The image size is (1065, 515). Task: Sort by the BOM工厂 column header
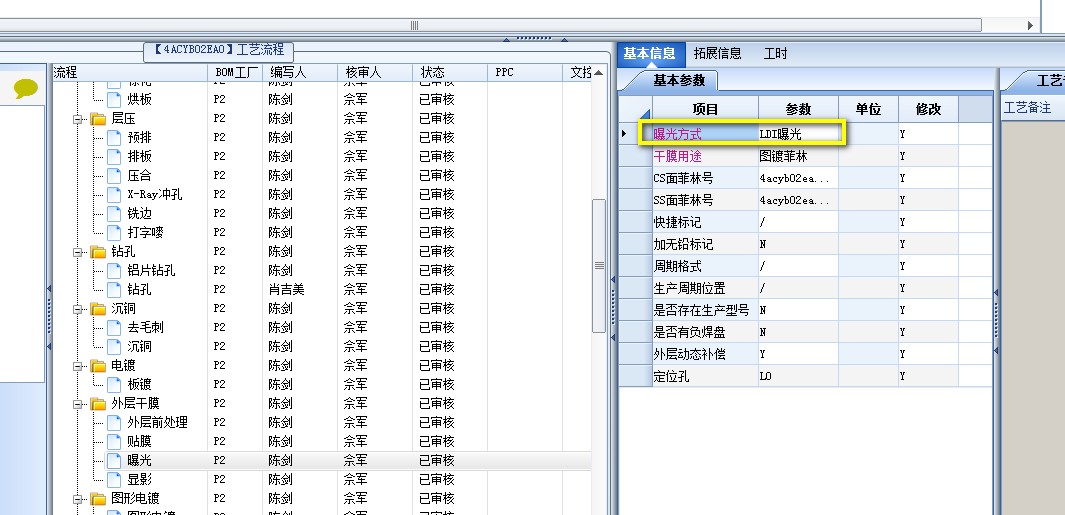point(235,72)
